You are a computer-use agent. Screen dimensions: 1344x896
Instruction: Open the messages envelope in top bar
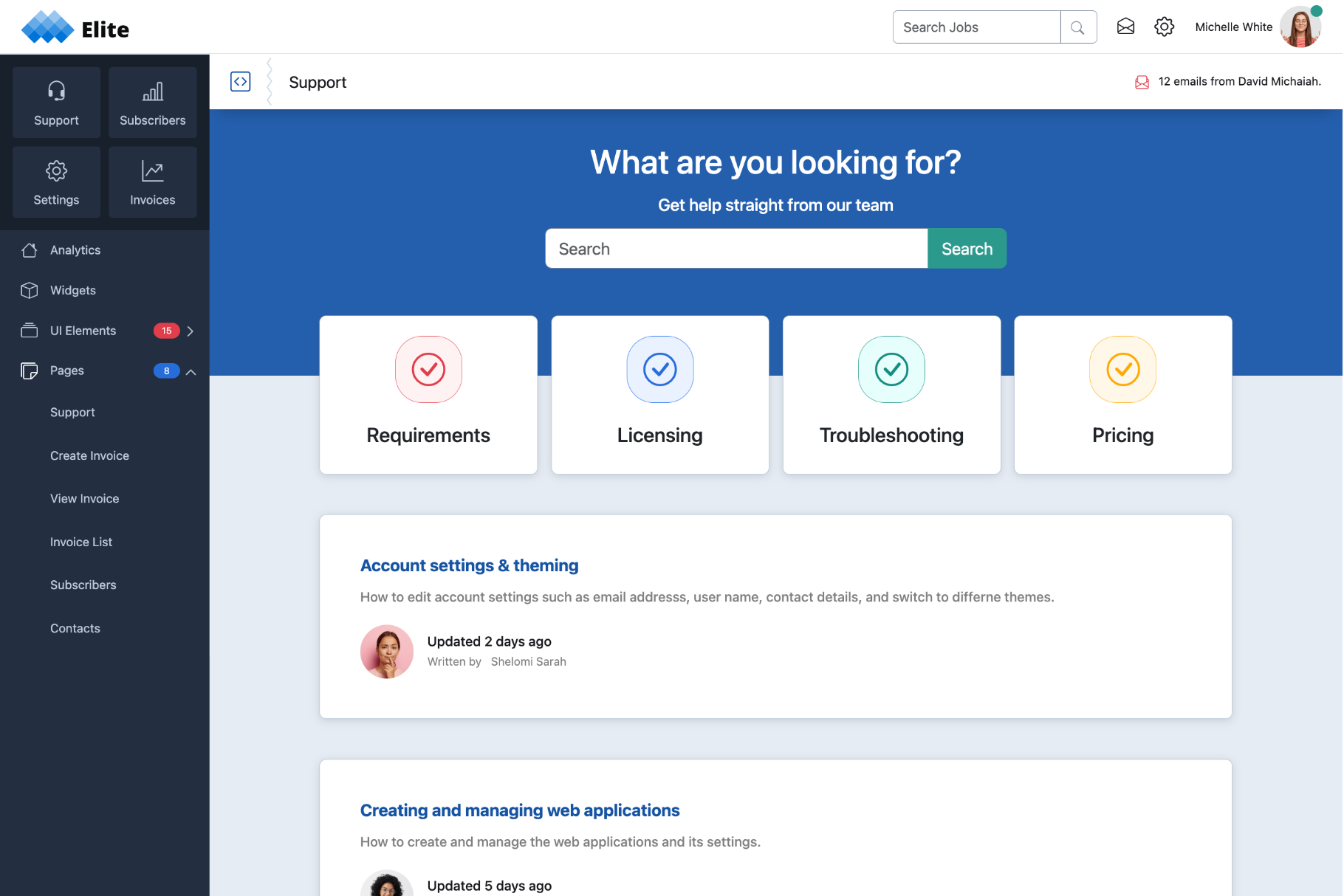1125,27
